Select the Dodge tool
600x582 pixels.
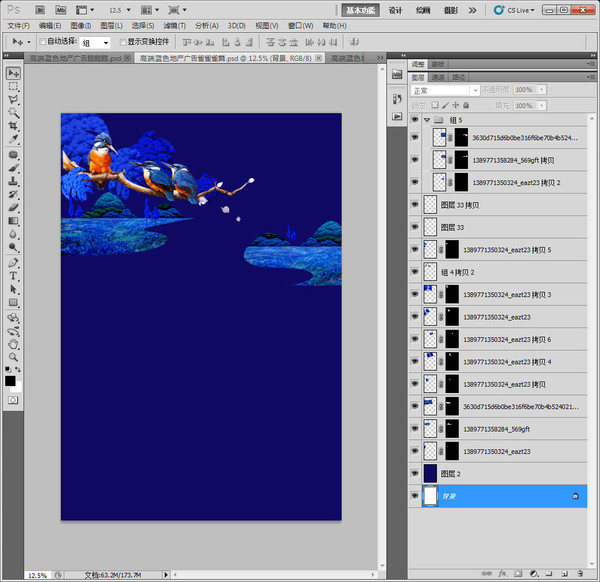(x=13, y=247)
